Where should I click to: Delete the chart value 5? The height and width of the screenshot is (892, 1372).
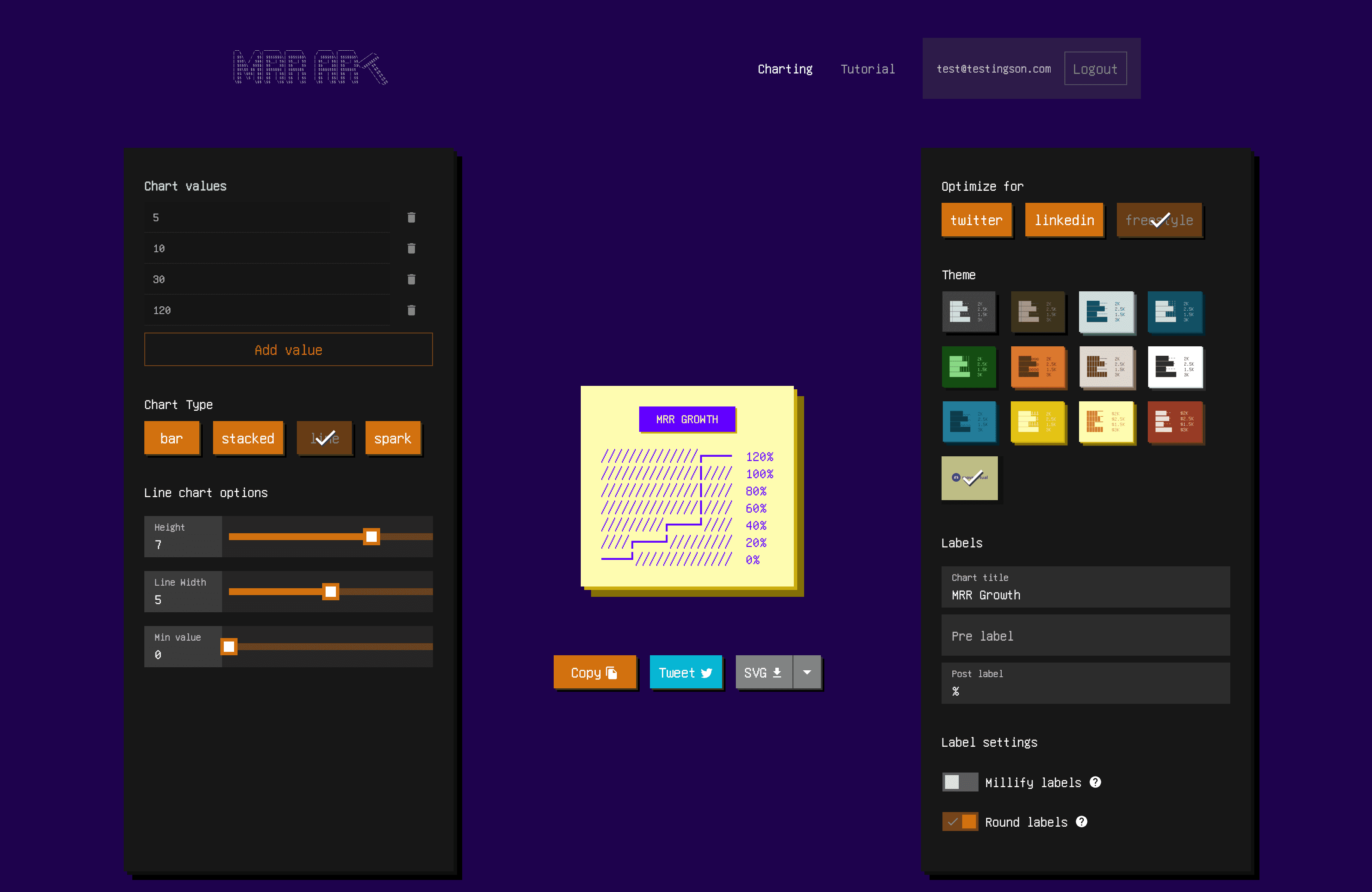click(411, 217)
